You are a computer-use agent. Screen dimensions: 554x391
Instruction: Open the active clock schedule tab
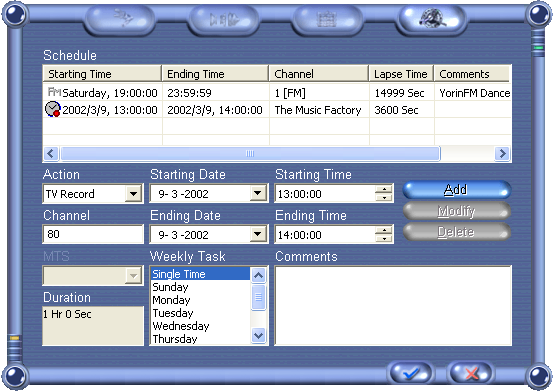coord(432,20)
